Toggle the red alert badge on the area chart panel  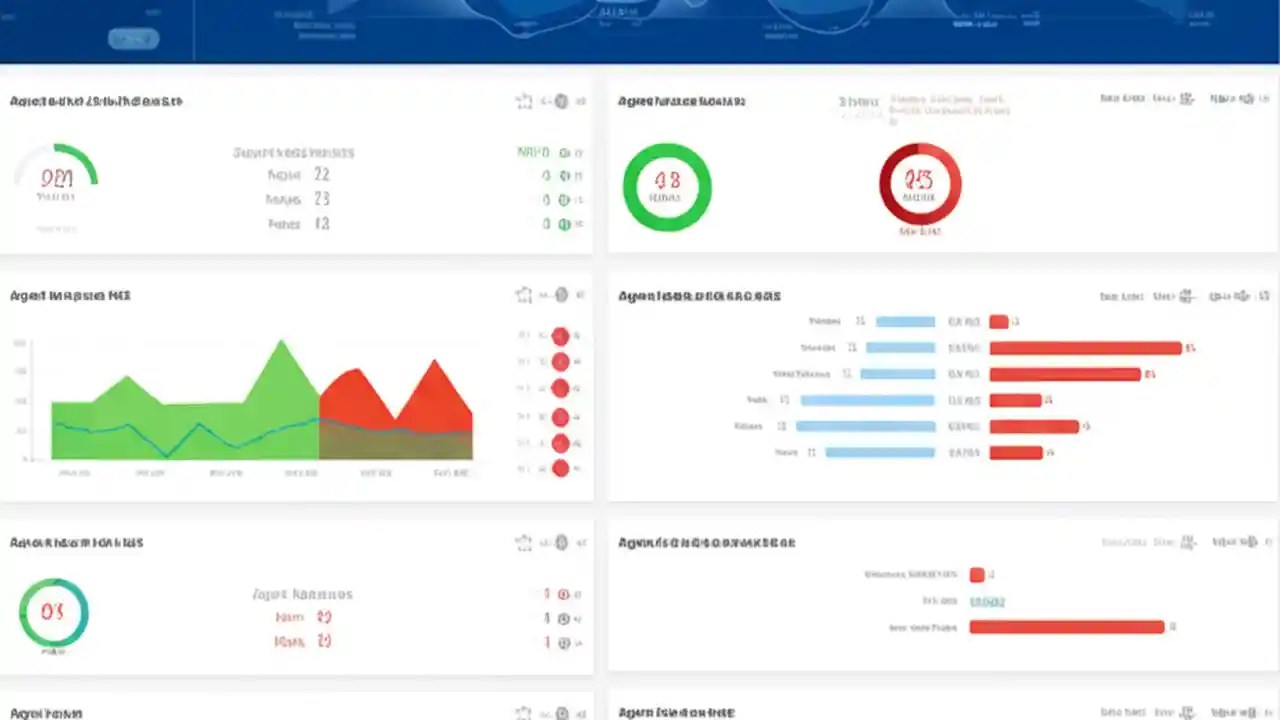point(560,336)
